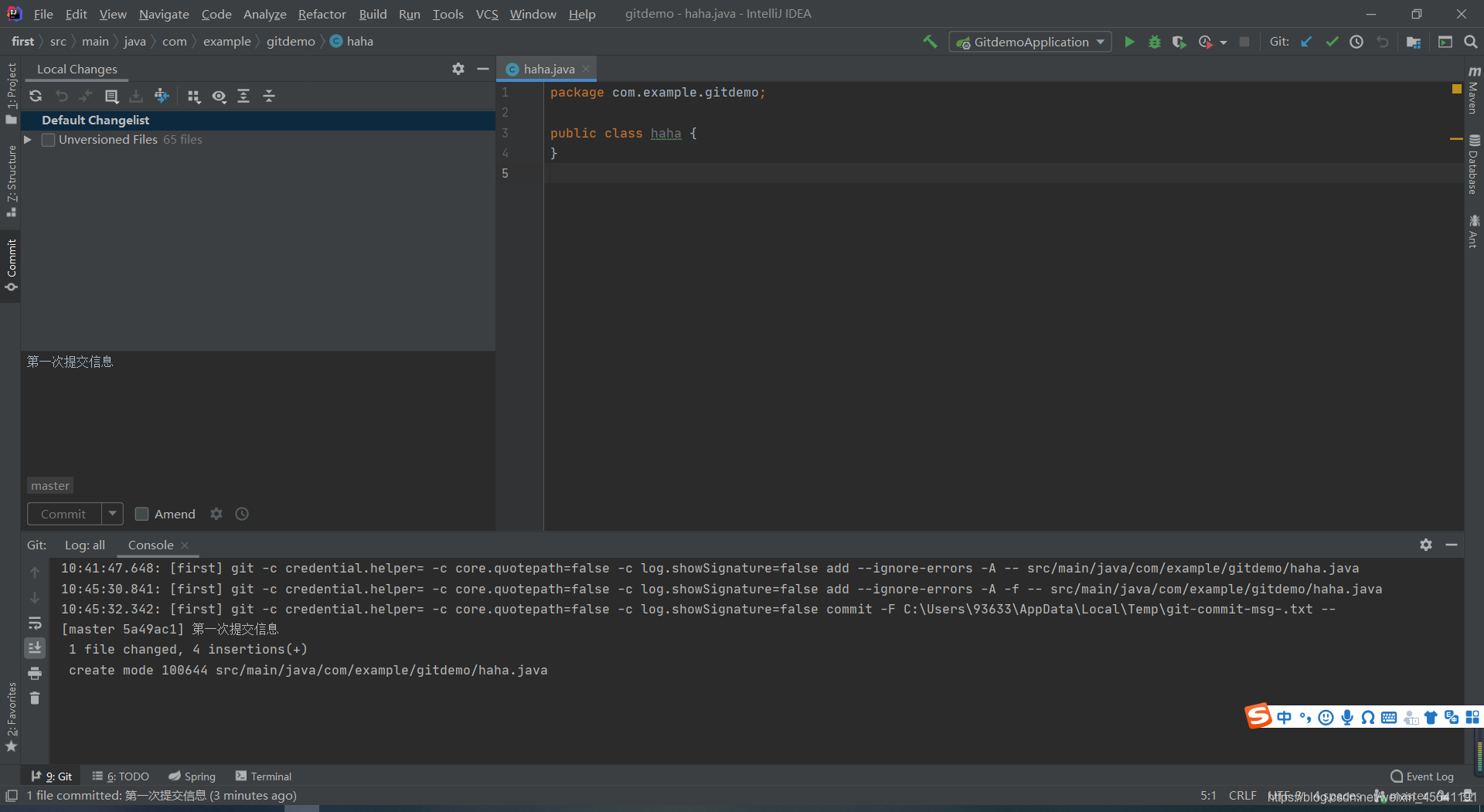The image size is (1484, 812).
Task: Enable the Amend checkbox
Action: 141,514
